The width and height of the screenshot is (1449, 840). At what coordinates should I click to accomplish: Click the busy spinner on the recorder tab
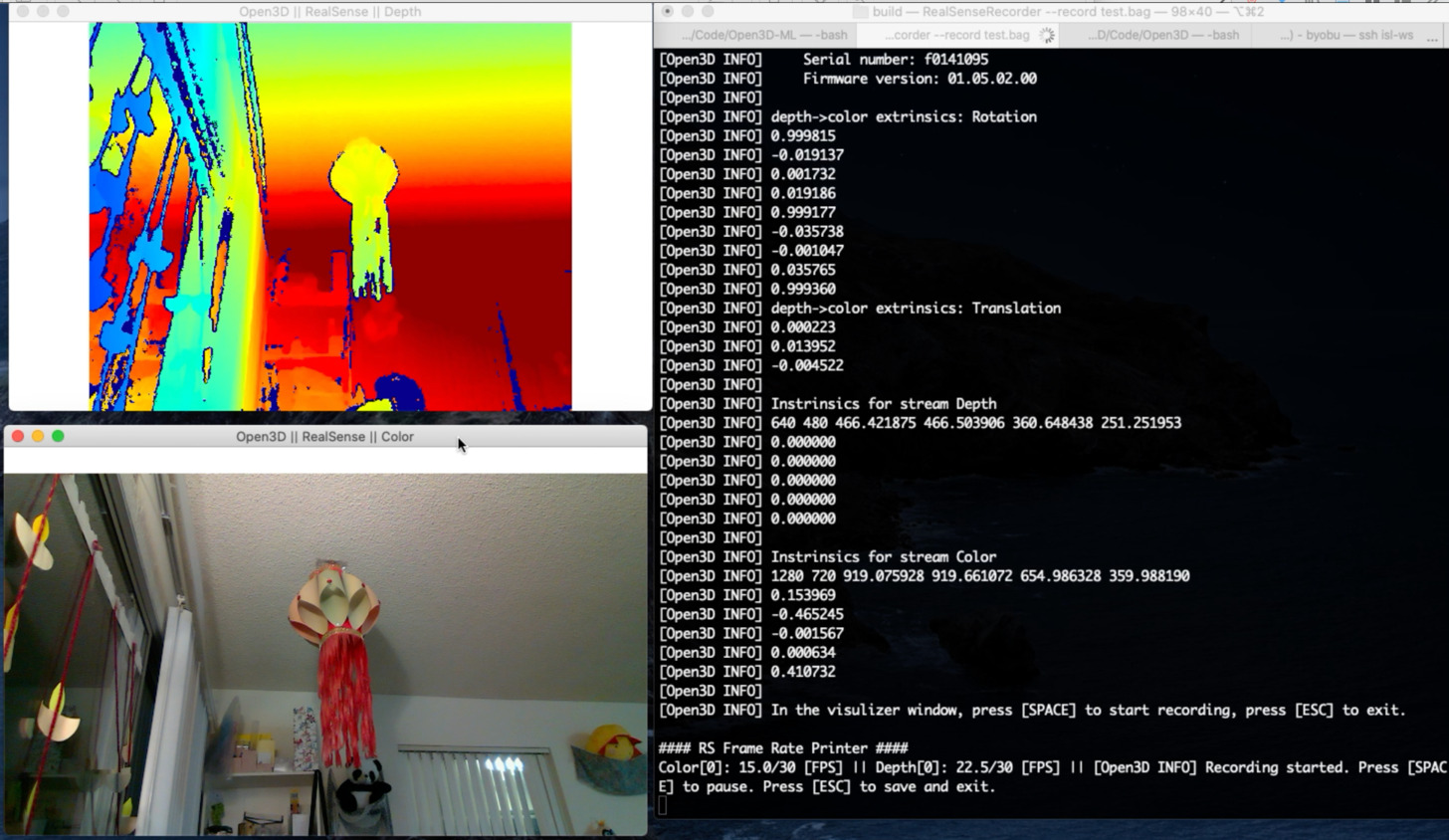(1047, 35)
